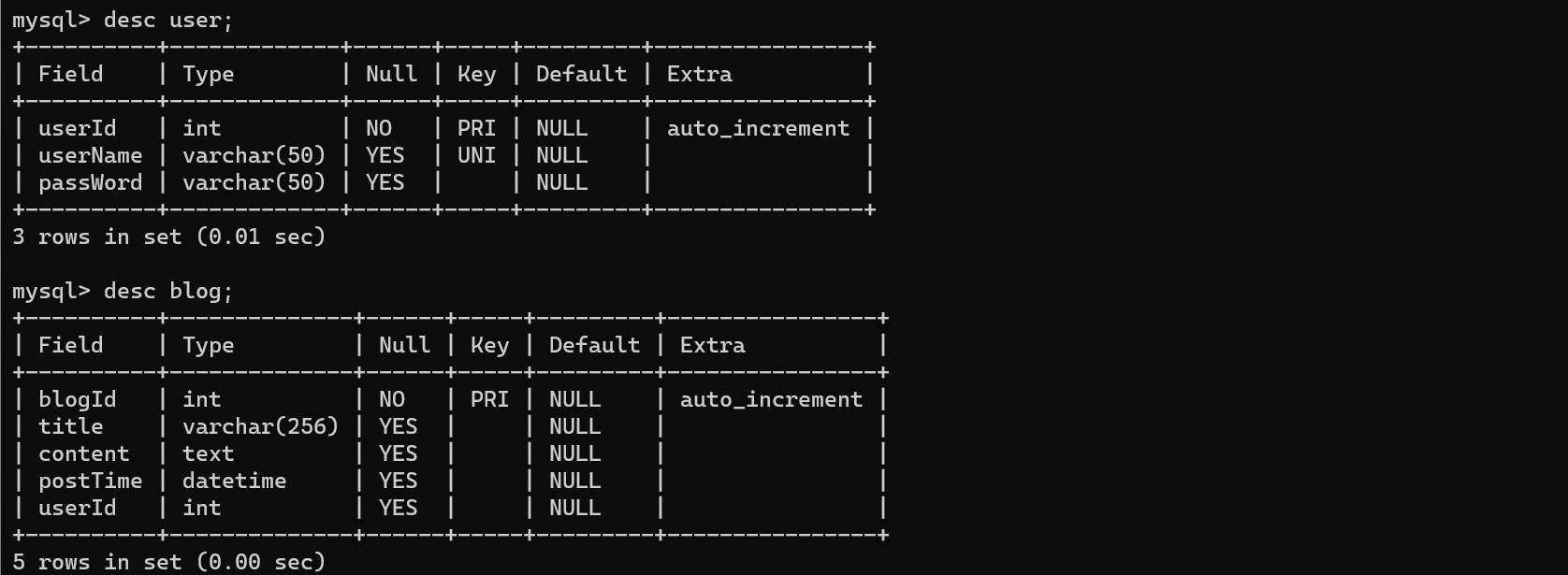Click the Default column header in the user table

coord(581,74)
